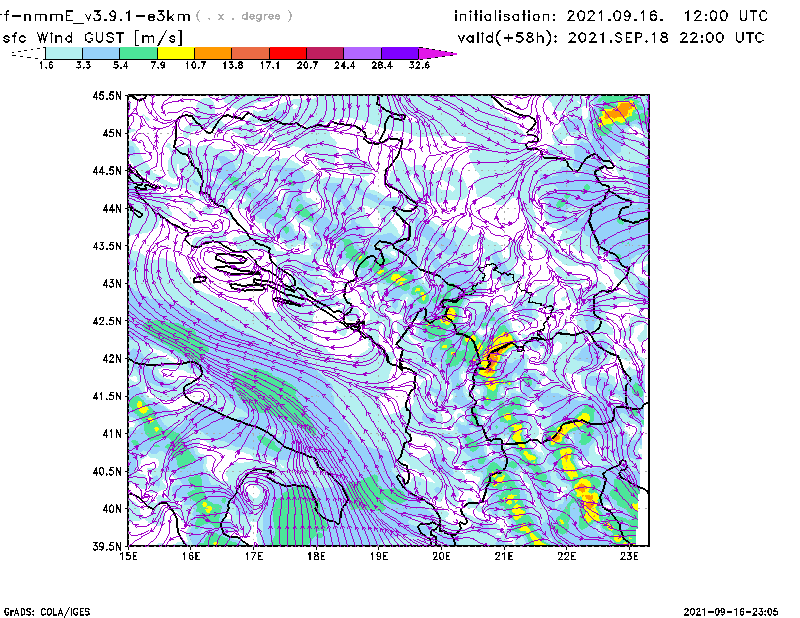Click the 7.9 legend value
Image resolution: width=800 pixels, height=618 pixels.
point(158,65)
